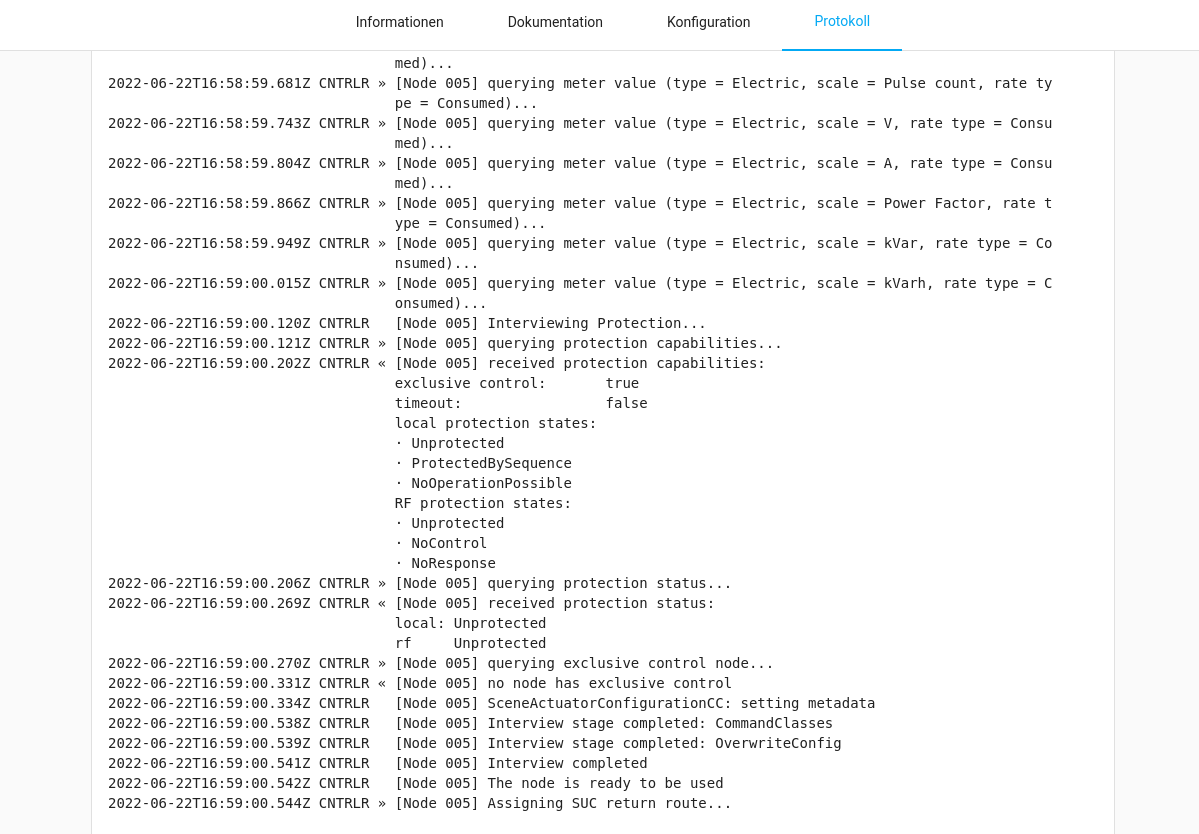Screen dimensions: 1199x834
Task: Select the active Protokoll tab
Action: click(841, 22)
